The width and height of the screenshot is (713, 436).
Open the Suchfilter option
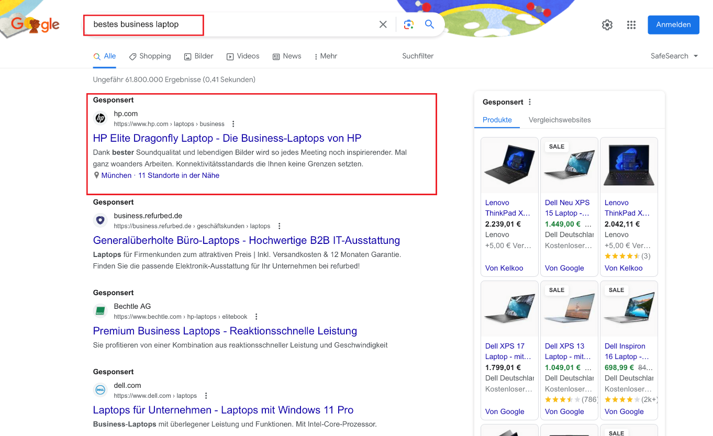(417, 56)
